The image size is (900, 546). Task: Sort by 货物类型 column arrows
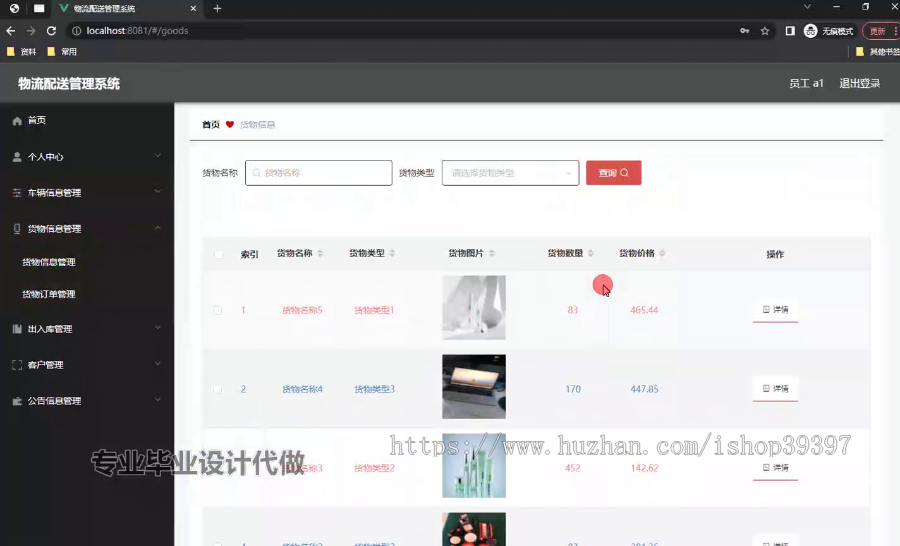[x=392, y=253]
